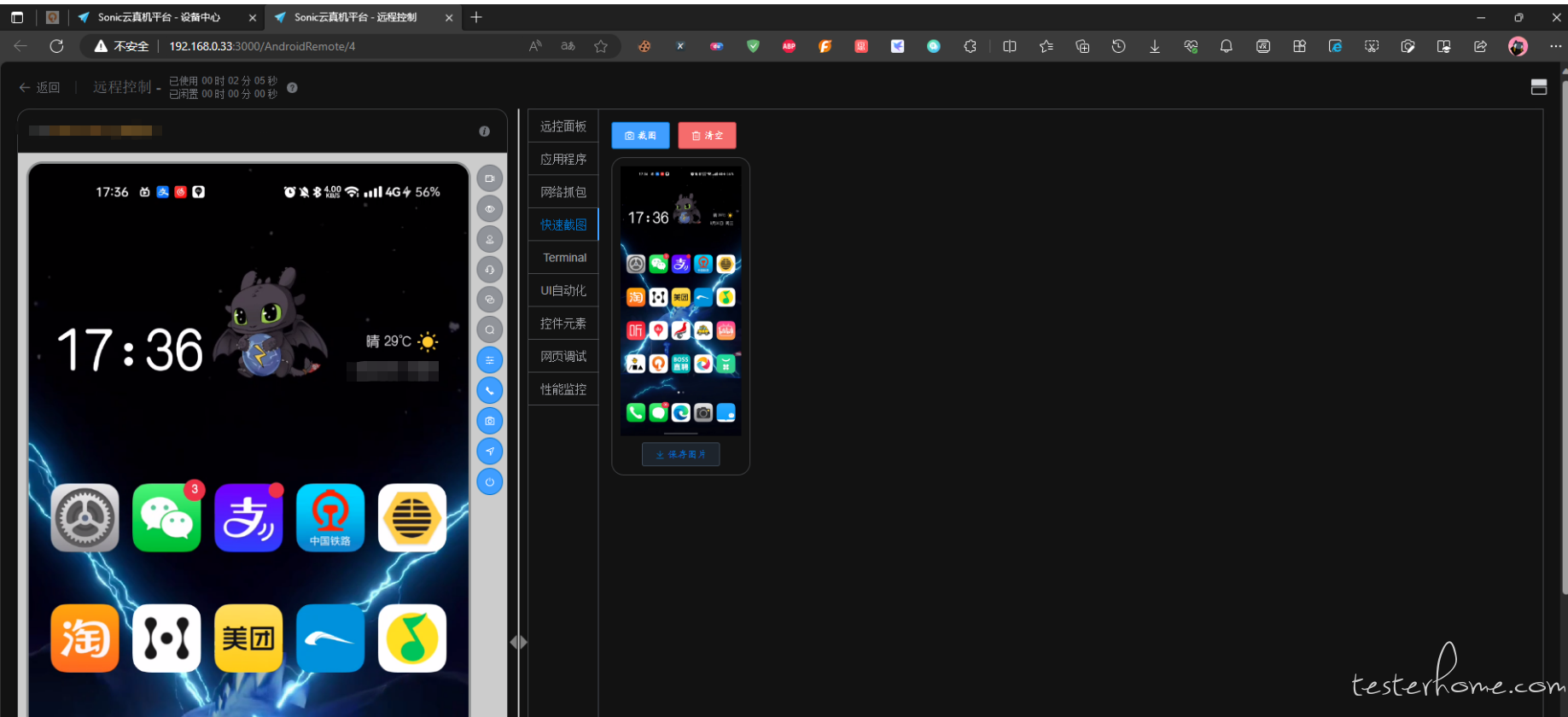Open browser favorites list icon
This screenshot has width=1568, height=717.
point(1046,46)
